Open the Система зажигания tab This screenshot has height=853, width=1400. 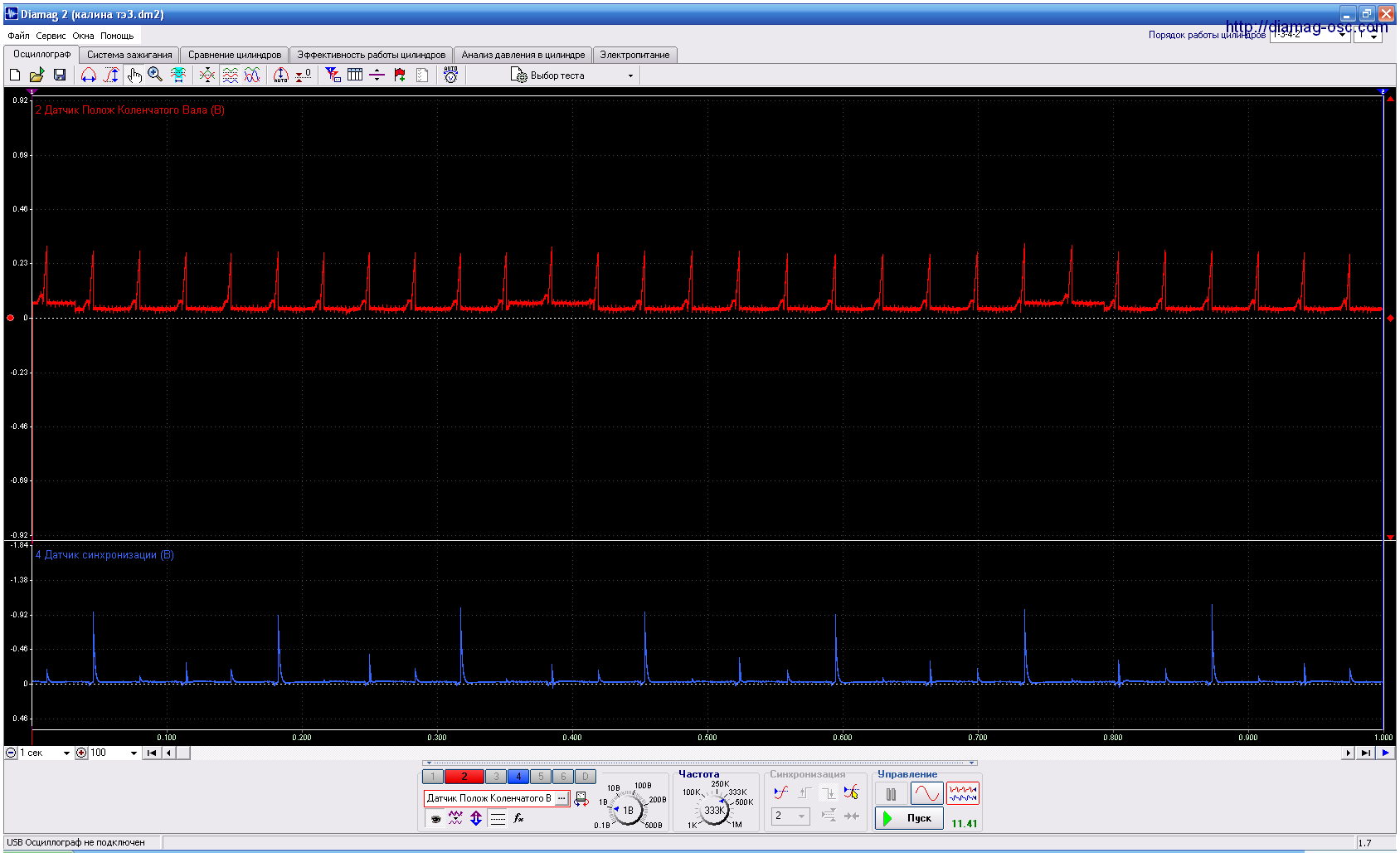(129, 55)
